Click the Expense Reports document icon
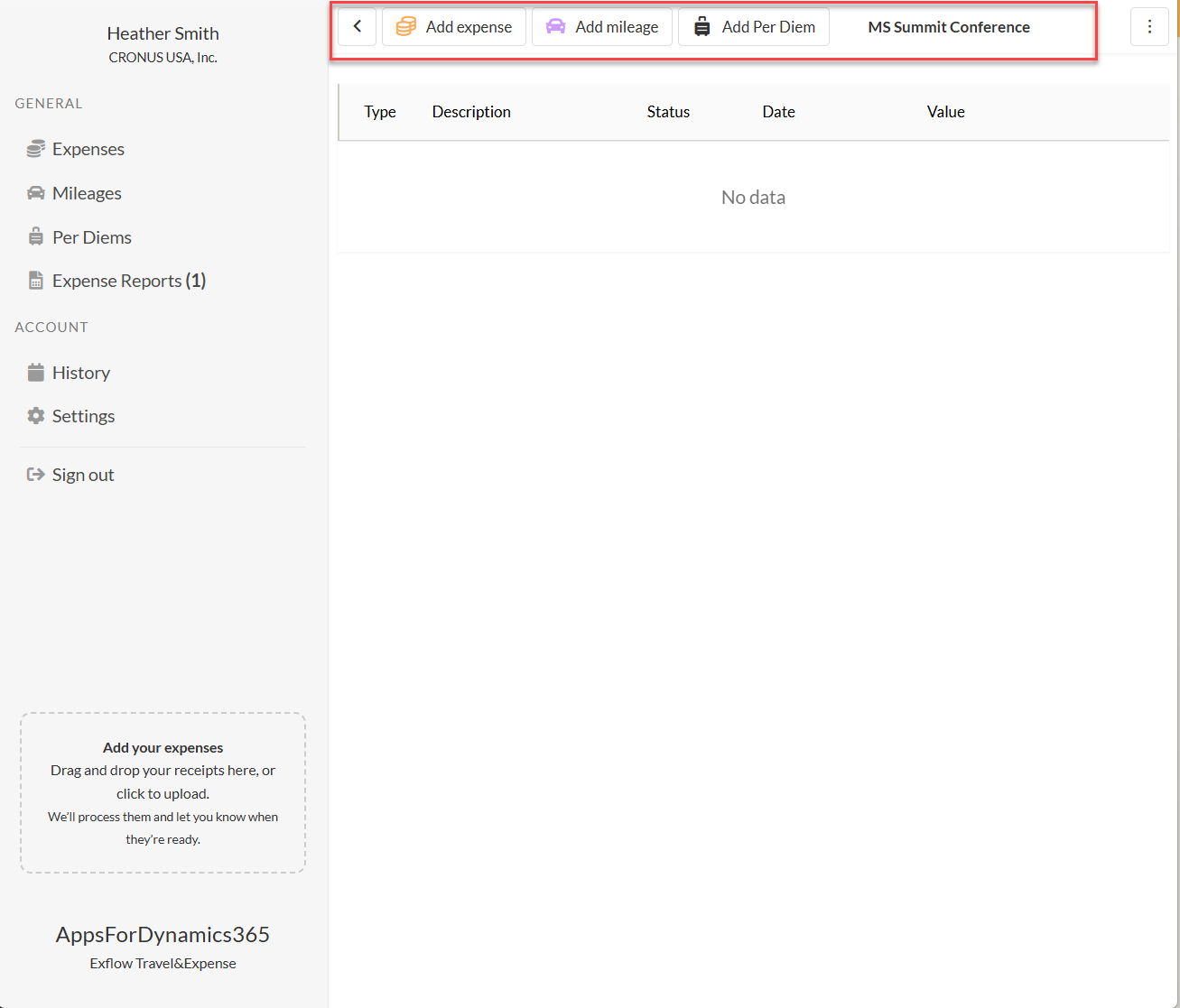This screenshot has width=1180, height=1008. (36, 281)
